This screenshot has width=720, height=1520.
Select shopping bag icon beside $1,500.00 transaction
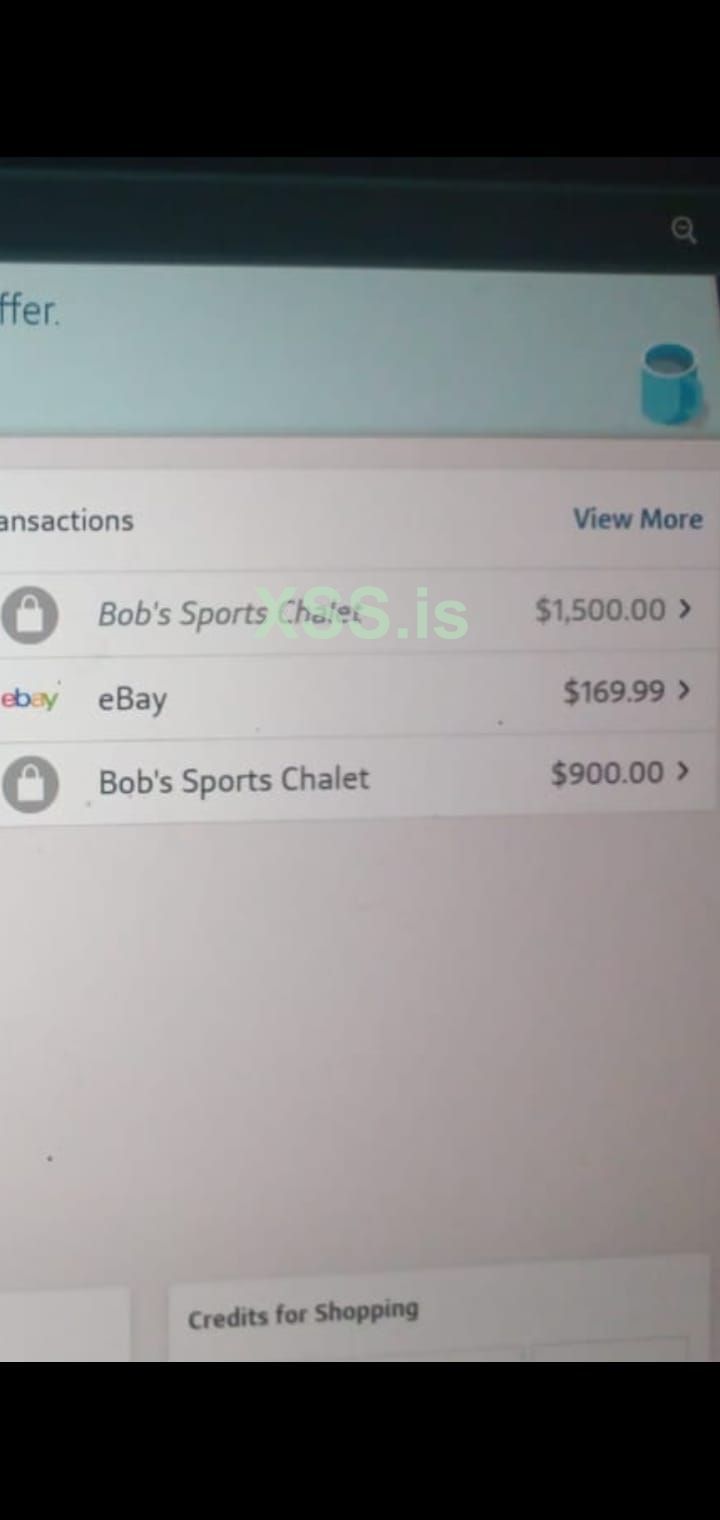pyautogui.click(x=29, y=613)
